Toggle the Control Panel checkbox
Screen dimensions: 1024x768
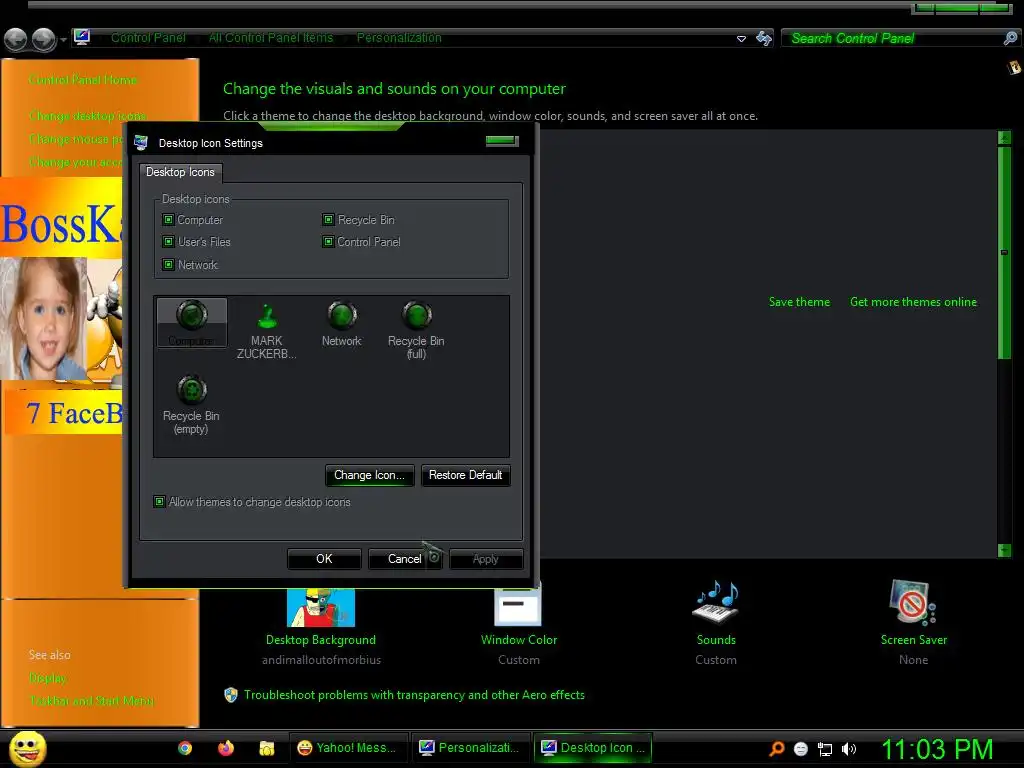[x=328, y=242]
